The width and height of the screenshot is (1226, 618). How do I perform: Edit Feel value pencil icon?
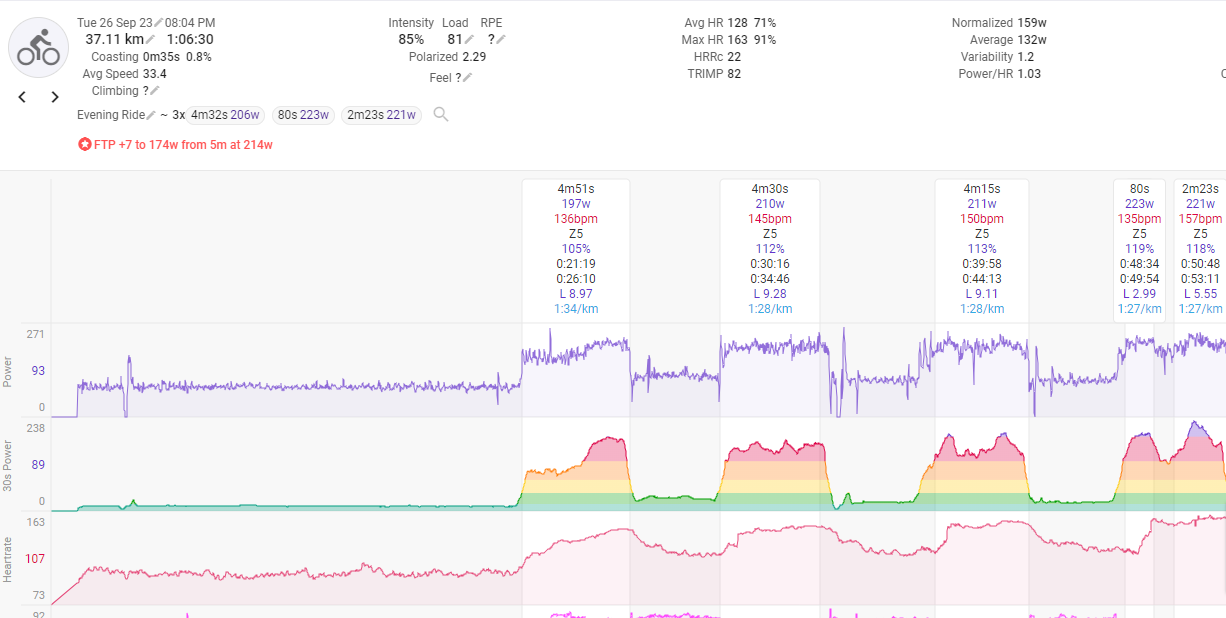(467, 78)
